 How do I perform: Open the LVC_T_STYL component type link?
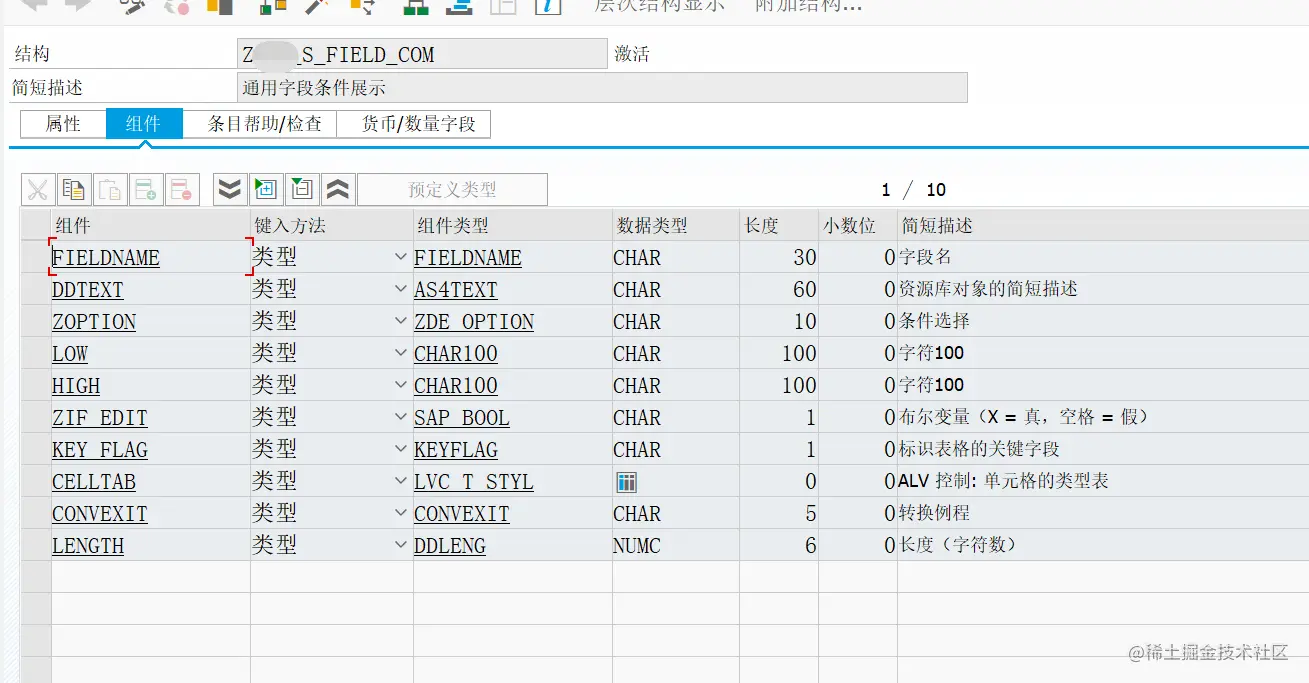click(474, 482)
